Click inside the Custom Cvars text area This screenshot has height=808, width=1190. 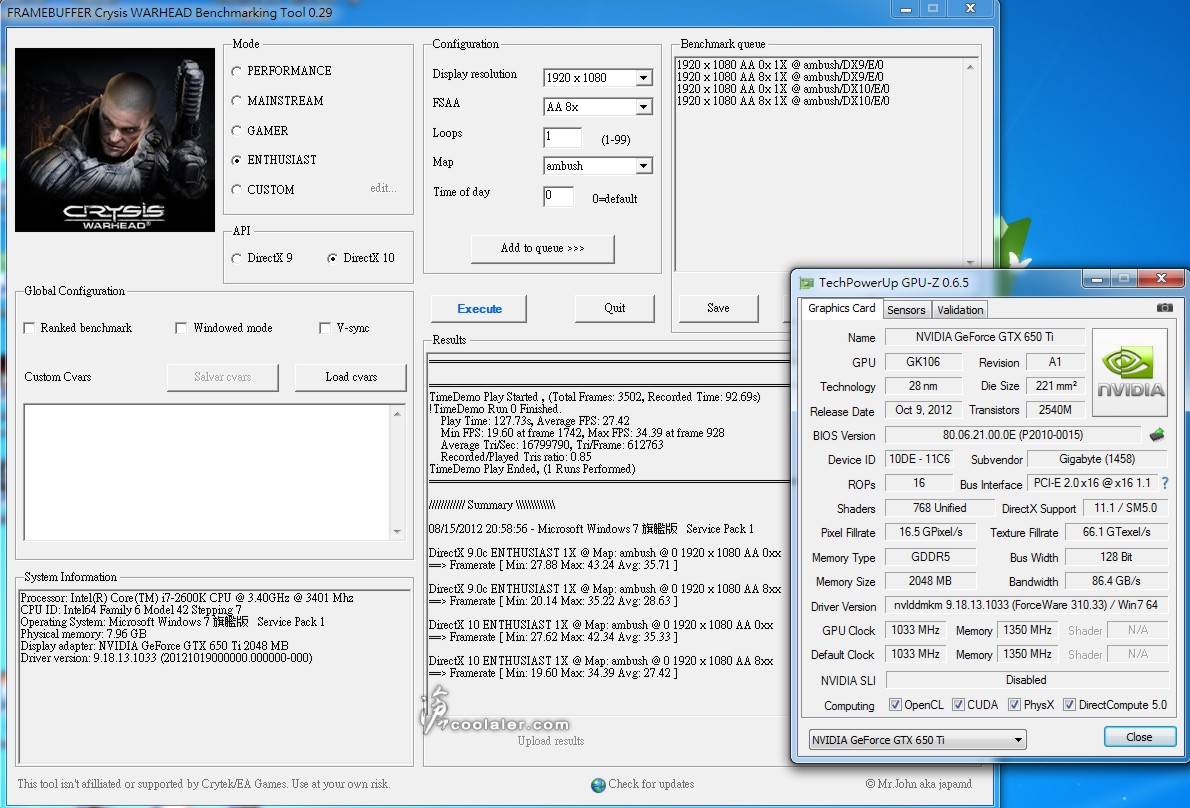(x=207, y=472)
